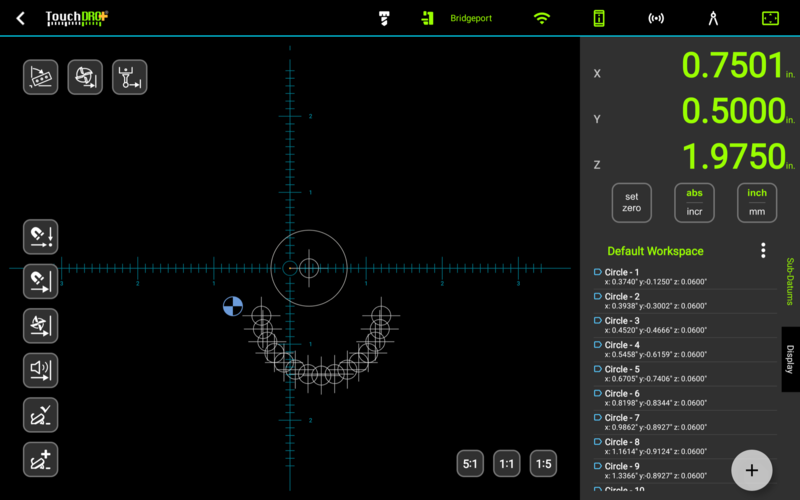Select Circle - 6 in workspace list
Viewport: 800px width, 500px height.
point(685,398)
